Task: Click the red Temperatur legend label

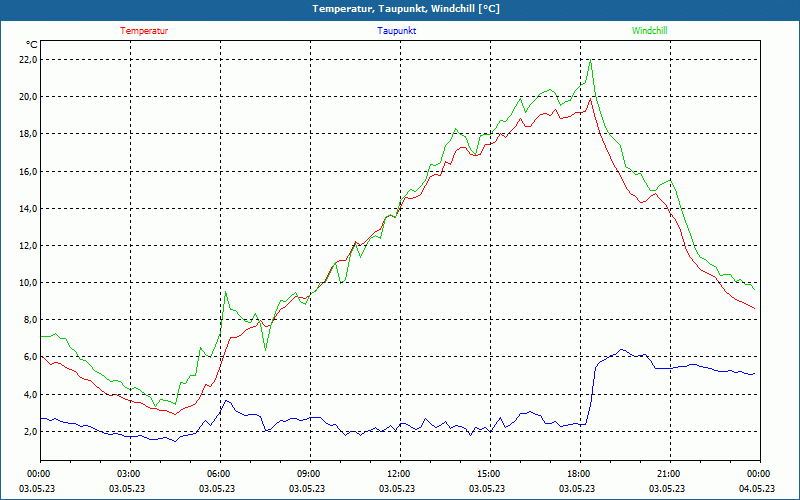Action: (144, 31)
